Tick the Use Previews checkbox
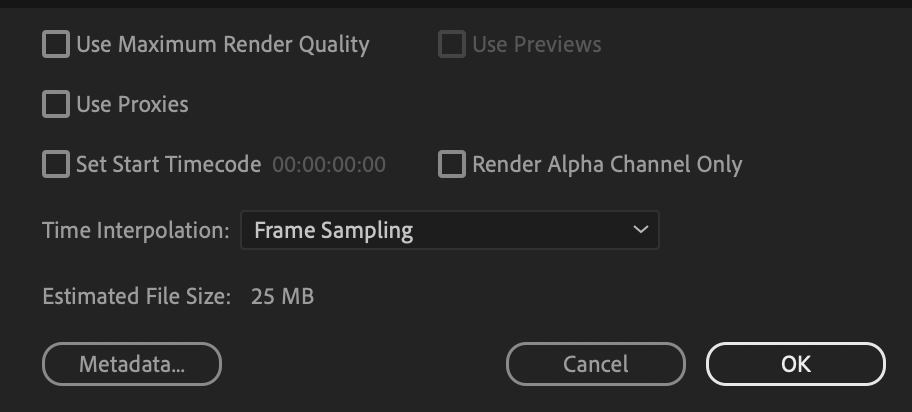Screen dimensions: 912x412 452,45
